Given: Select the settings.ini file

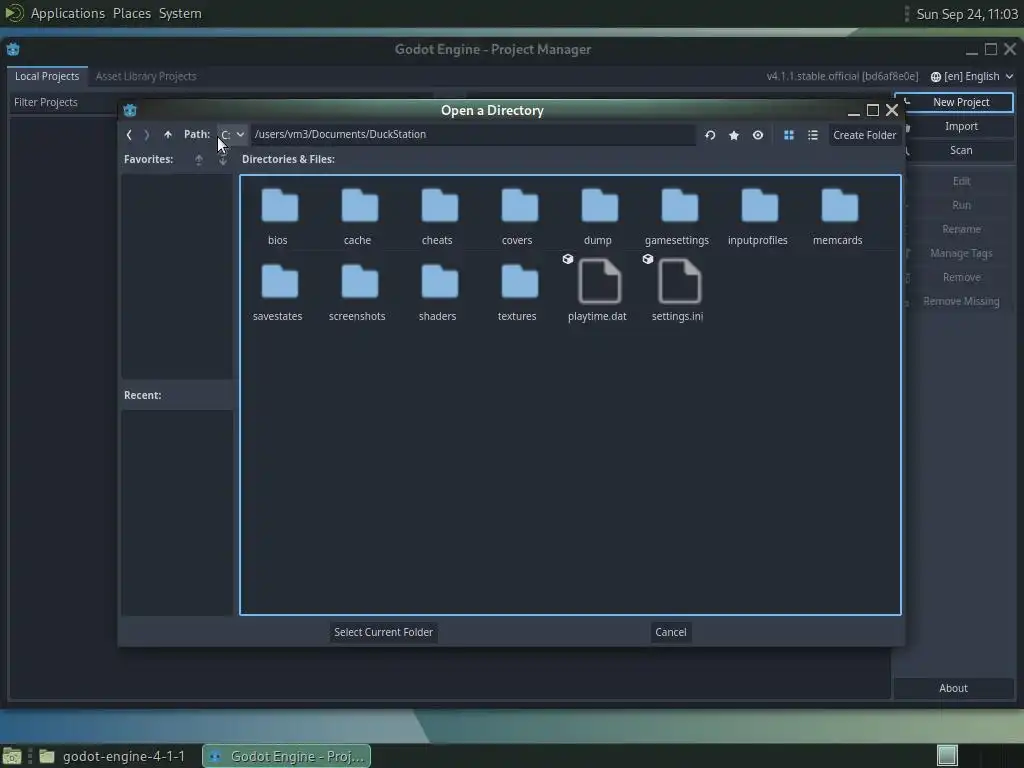Looking at the screenshot, I should [678, 291].
